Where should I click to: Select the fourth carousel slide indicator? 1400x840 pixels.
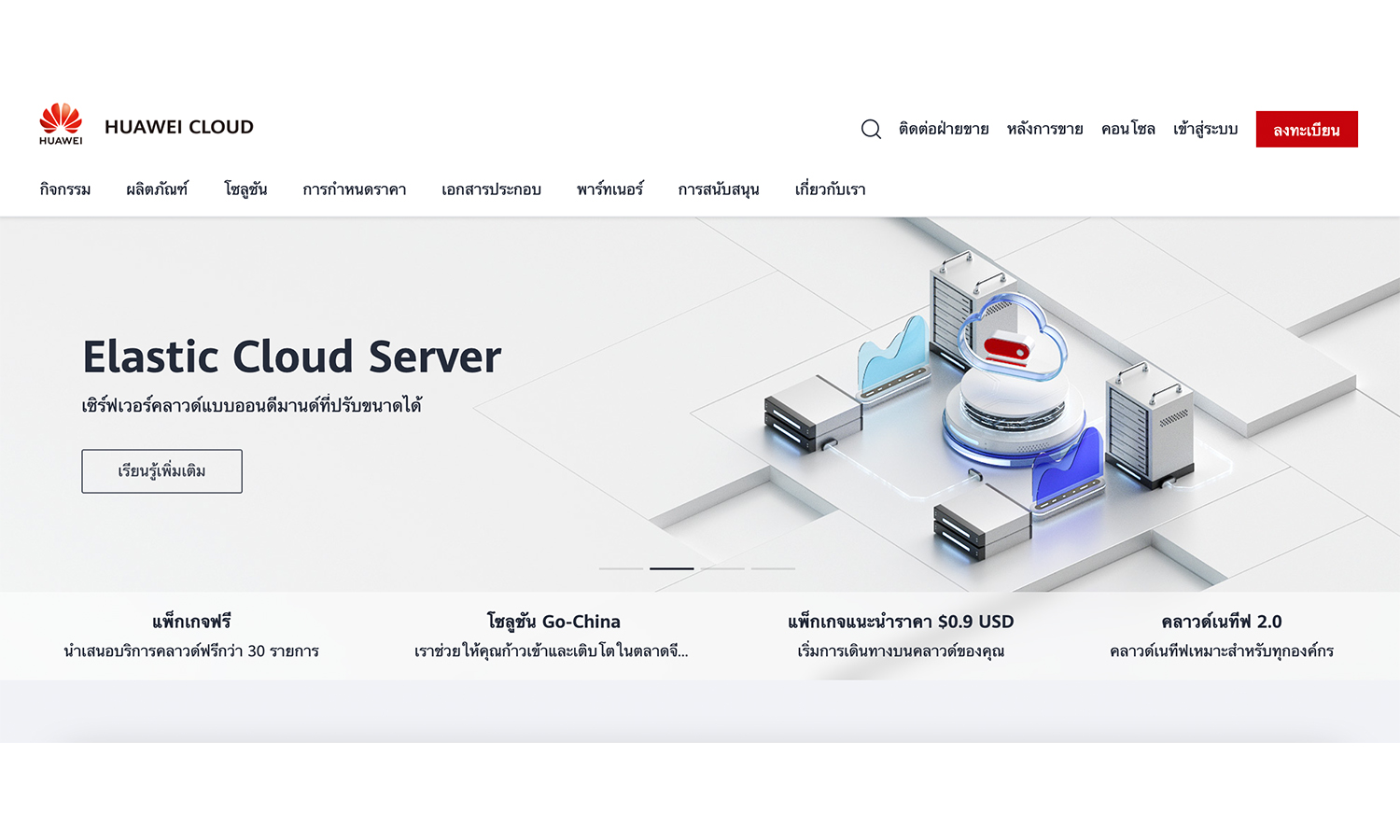773,568
